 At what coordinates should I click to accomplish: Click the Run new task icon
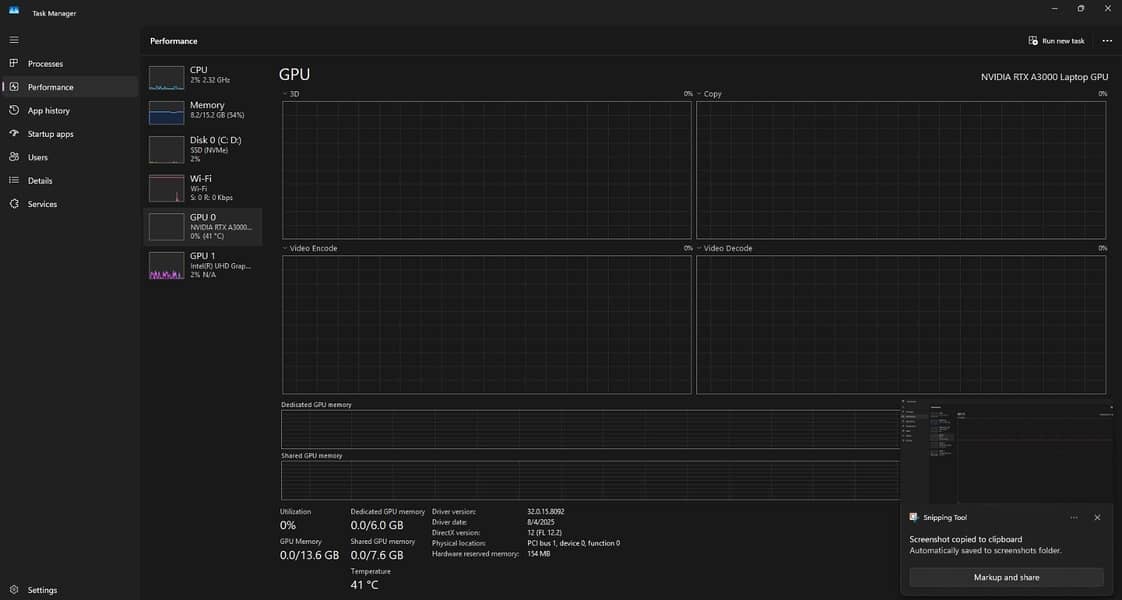pos(1033,41)
